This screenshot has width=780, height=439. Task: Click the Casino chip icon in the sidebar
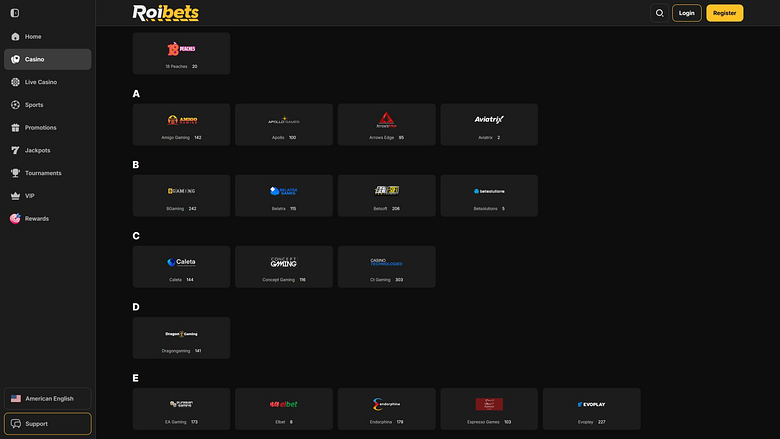pos(15,59)
